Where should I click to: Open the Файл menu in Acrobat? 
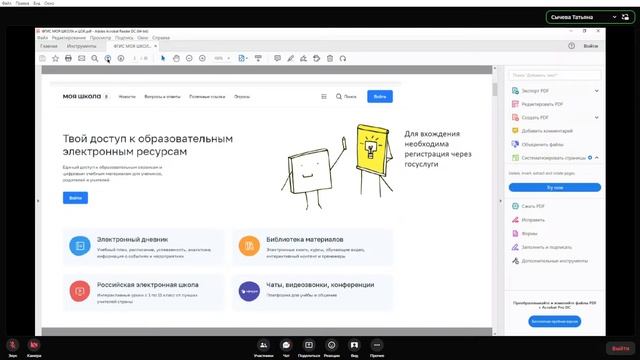(x=42, y=38)
